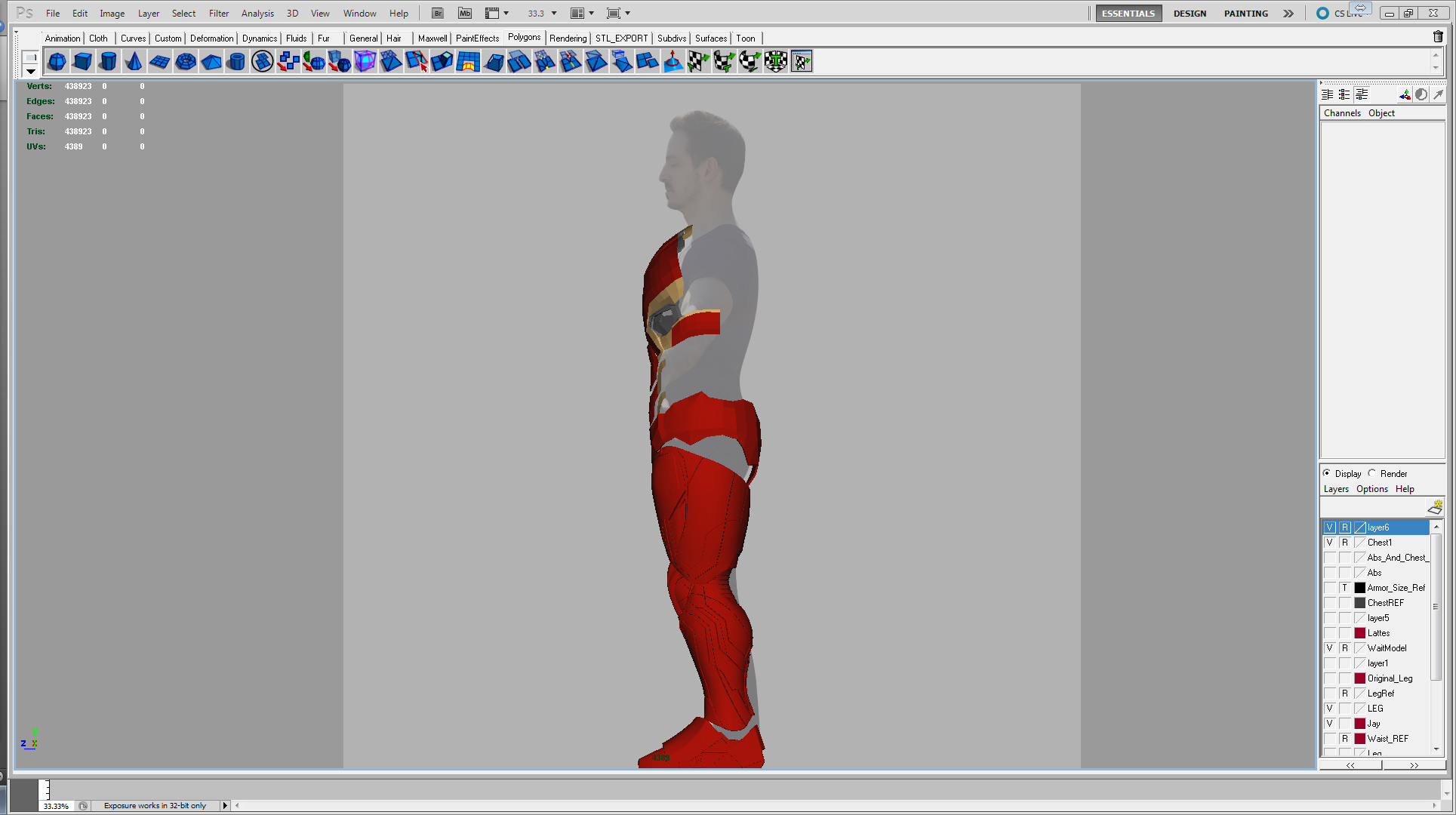
Task: Click the polygon cylinder shelf icon
Action: click(x=108, y=62)
